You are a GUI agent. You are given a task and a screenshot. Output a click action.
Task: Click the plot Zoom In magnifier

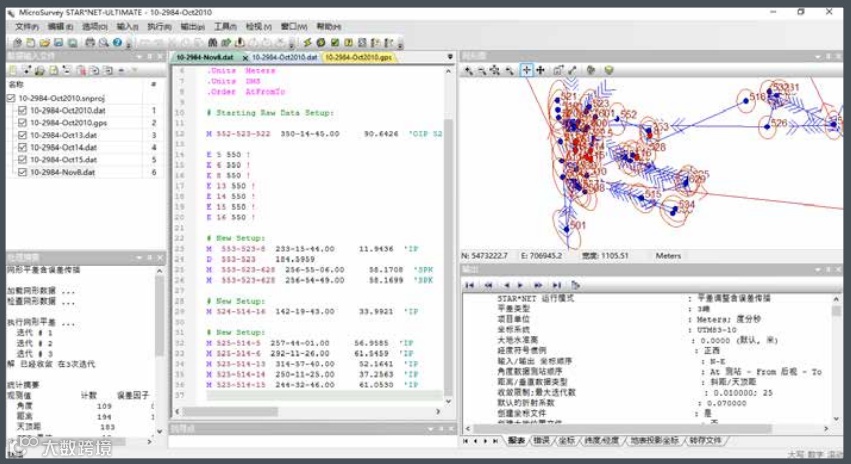tap(468, 70)
